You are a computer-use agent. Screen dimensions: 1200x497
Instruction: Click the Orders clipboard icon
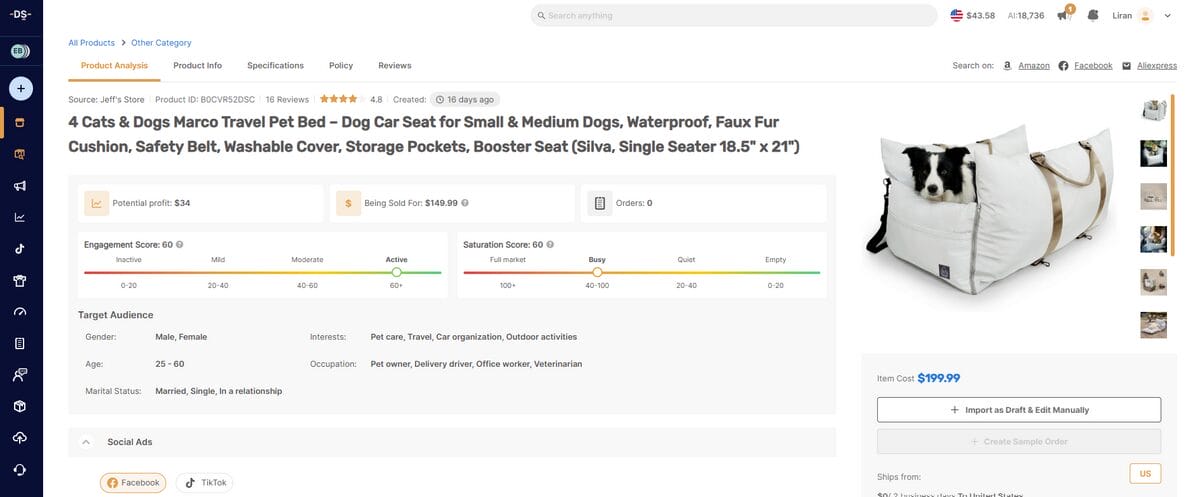pyautogui.click(x=599, y=203)
